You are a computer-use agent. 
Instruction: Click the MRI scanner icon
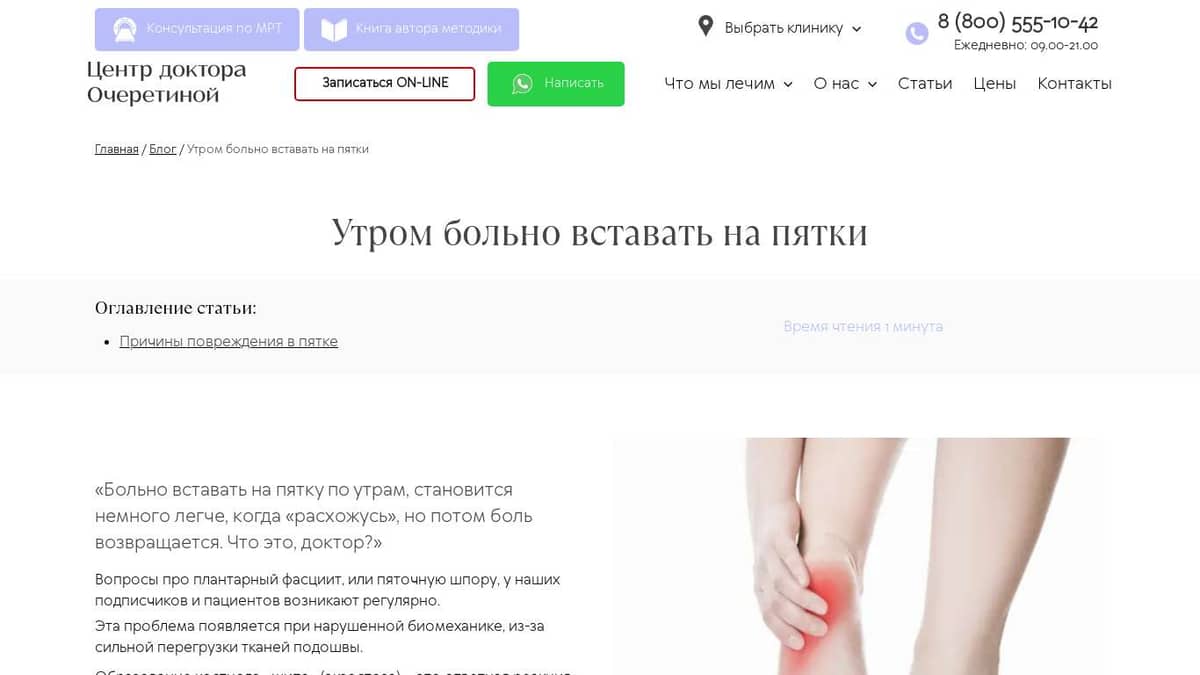point(124,29)
